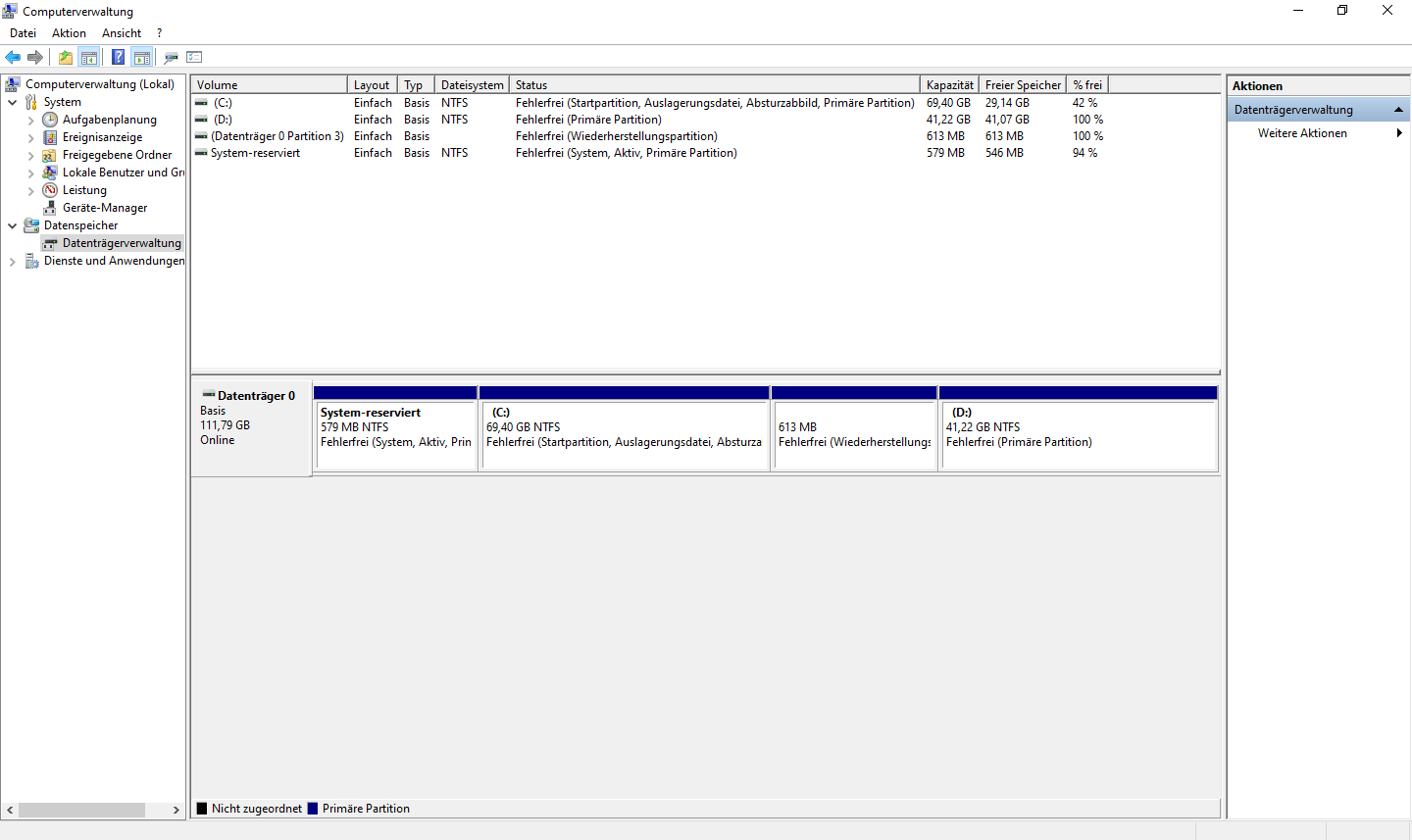Sort by the Typ column header
The height and width of the screenshot is (840, 1412).
click(416, 85)
